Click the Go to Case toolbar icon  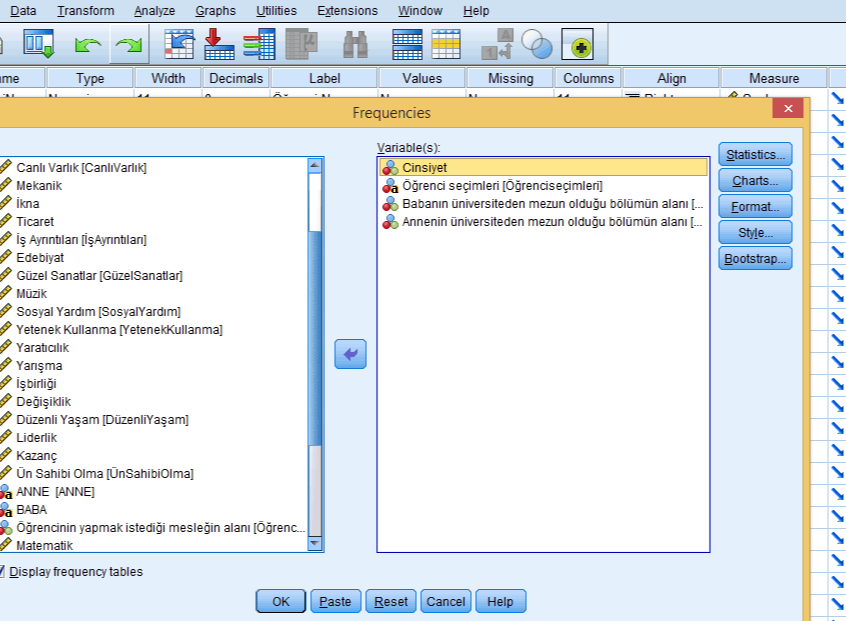pyautogui.click(x=178, y=44)
